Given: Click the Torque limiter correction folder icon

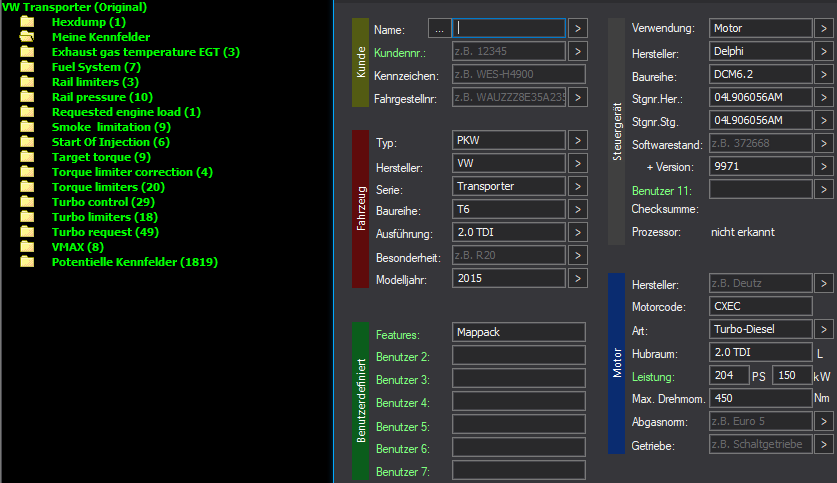Looking at the screenshot, I should pos(27,171).
